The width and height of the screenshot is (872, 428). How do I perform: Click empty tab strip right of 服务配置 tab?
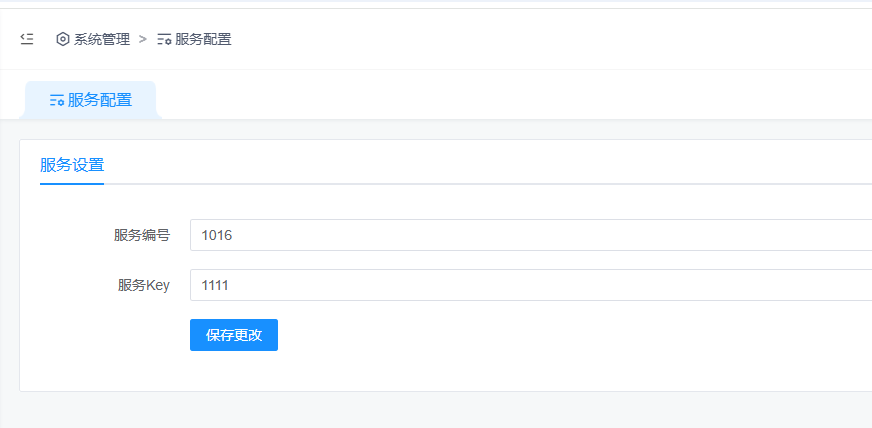click(x=500, y=100)
